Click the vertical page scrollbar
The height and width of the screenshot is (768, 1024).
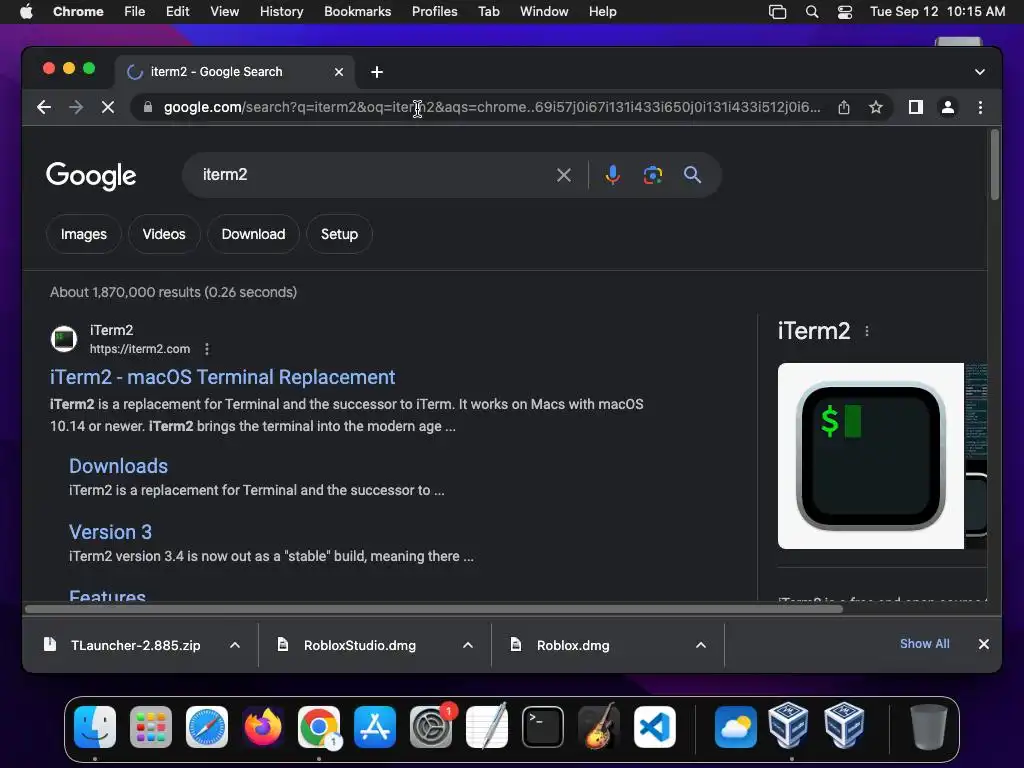point(995,165)
